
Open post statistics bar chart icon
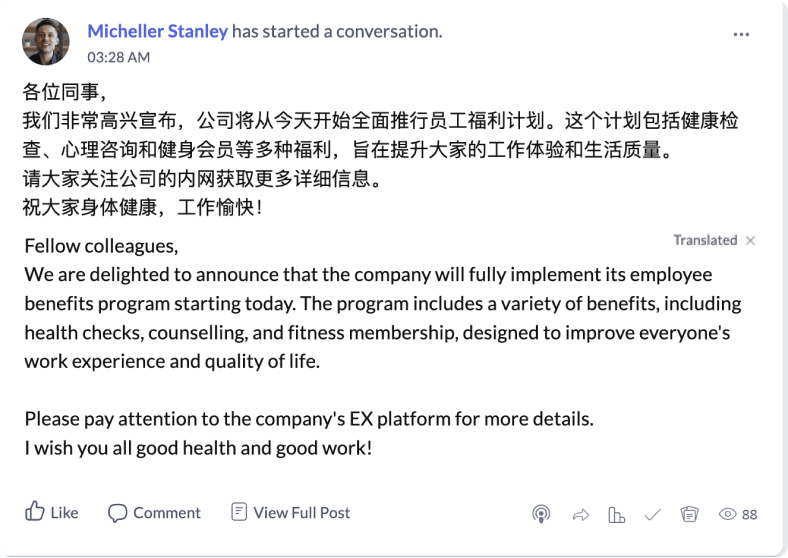[x=616, y=514]
